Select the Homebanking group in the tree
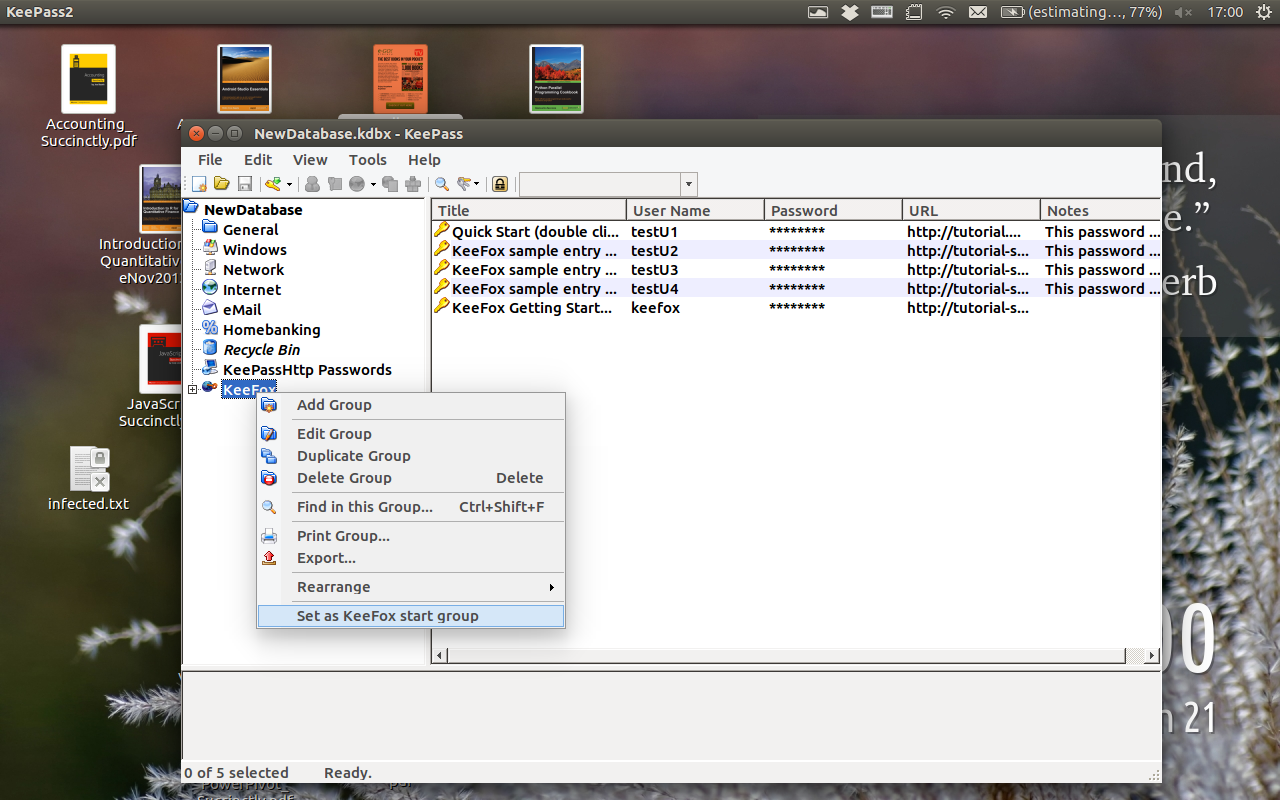 pyautogui.click(x=271, y=330)
